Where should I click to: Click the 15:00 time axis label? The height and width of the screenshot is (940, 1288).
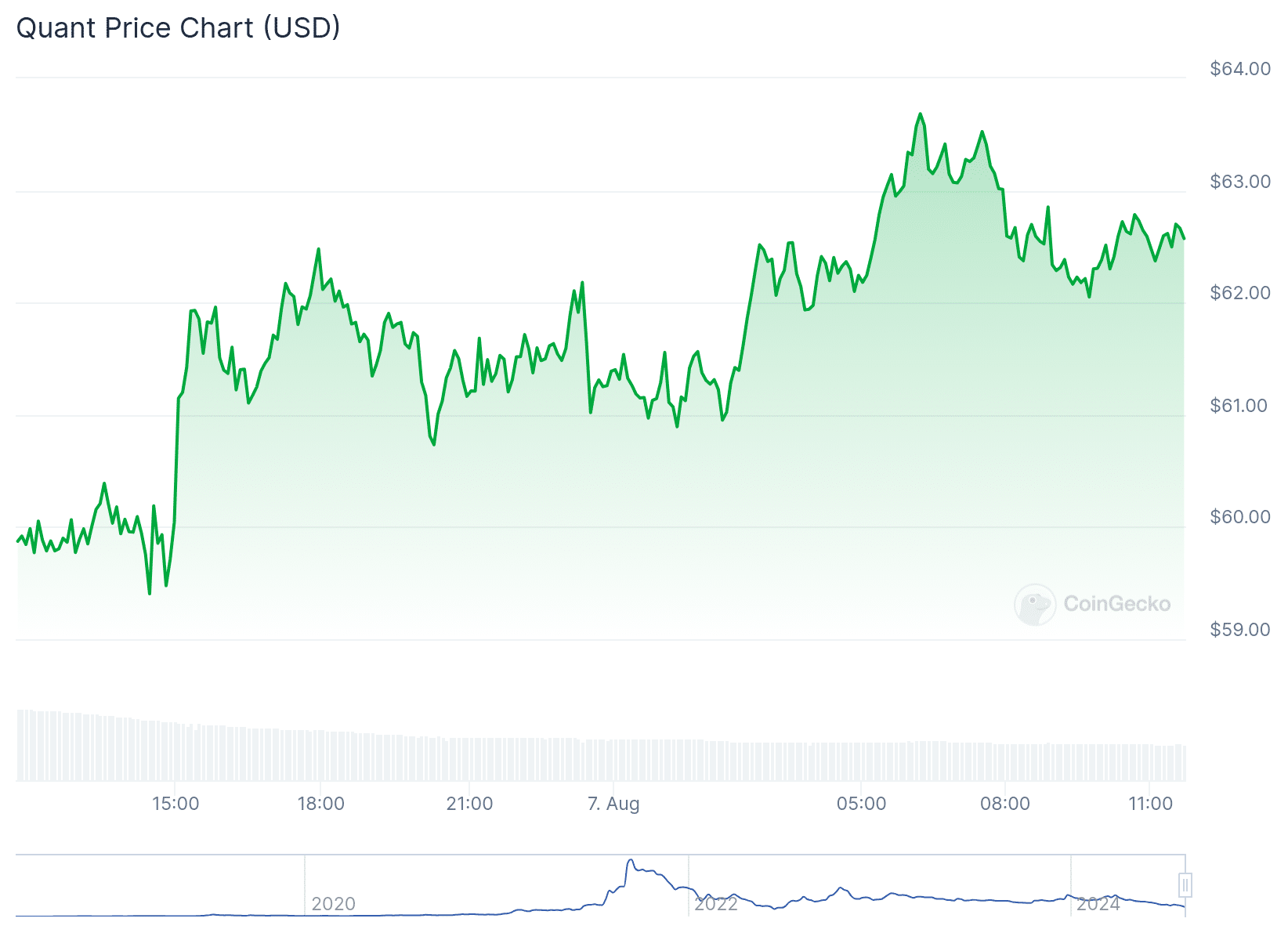[175, 804]
